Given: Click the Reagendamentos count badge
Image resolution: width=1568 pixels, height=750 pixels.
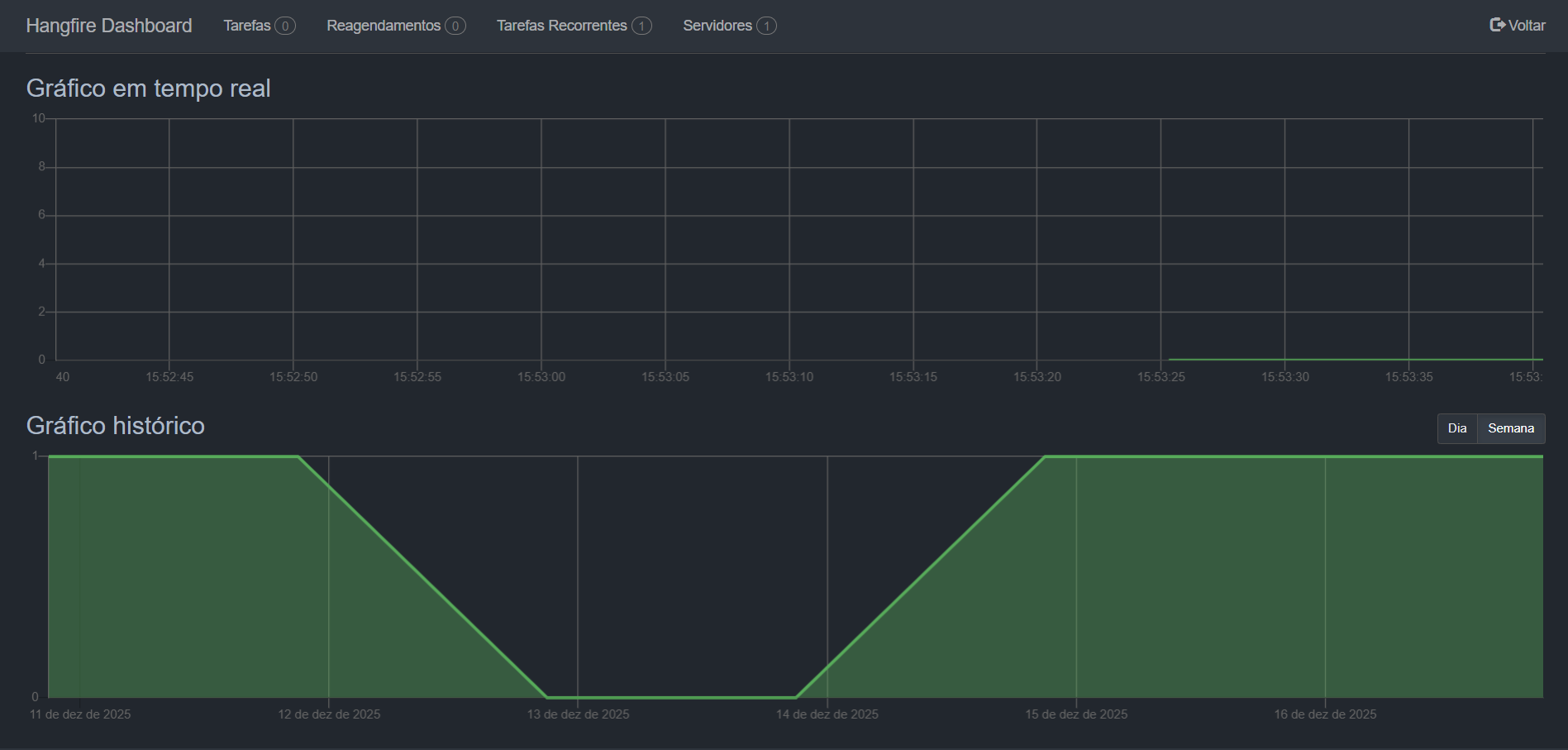Looking at the screenshot, I should [455, 26].
